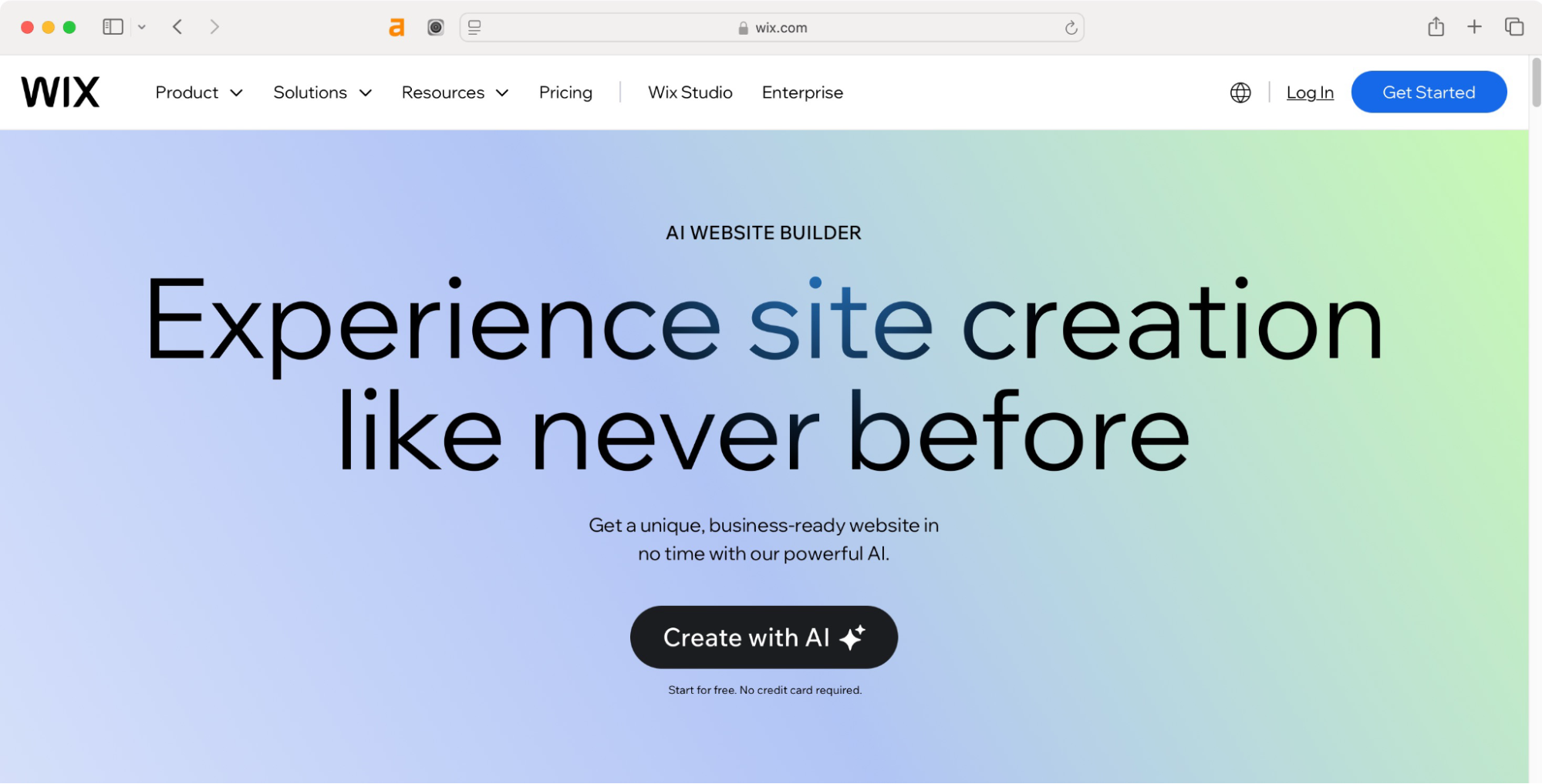This screenshot has height=784, width=1542.
Task: Open the Enterprise page
Action: (802, 92)
